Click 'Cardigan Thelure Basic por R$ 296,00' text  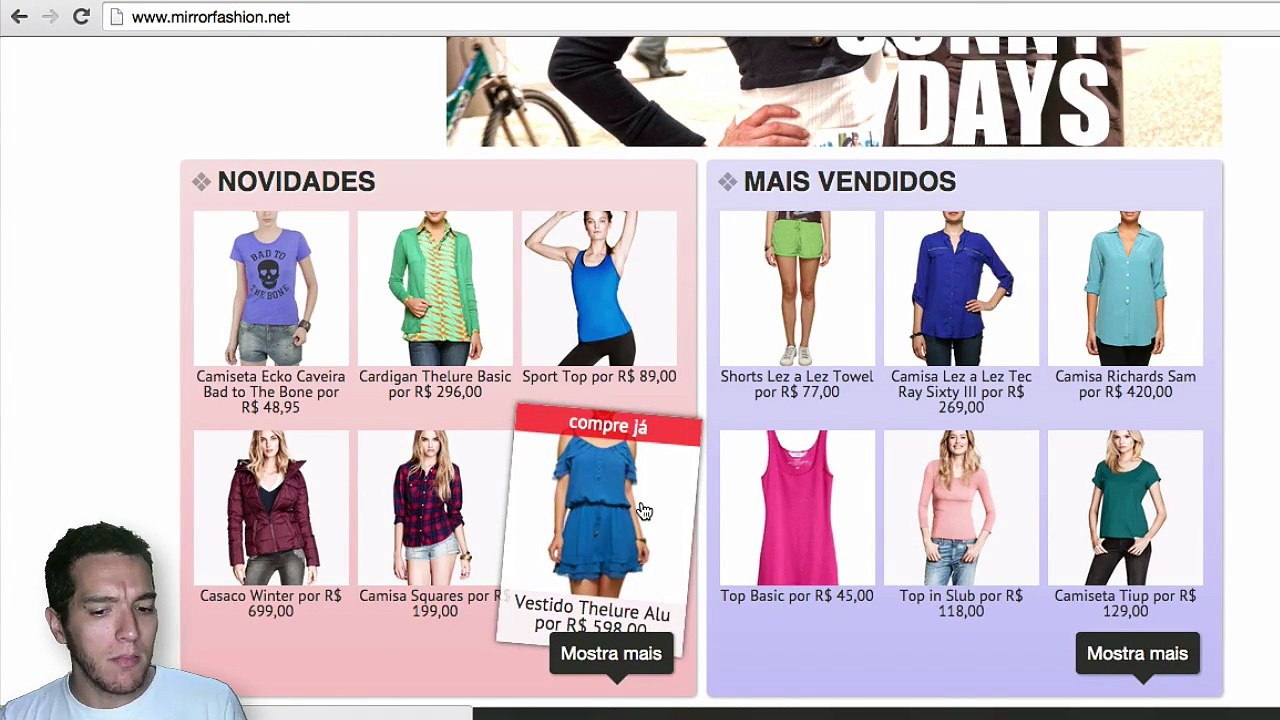pyautogui.click(x=435, y=384)
